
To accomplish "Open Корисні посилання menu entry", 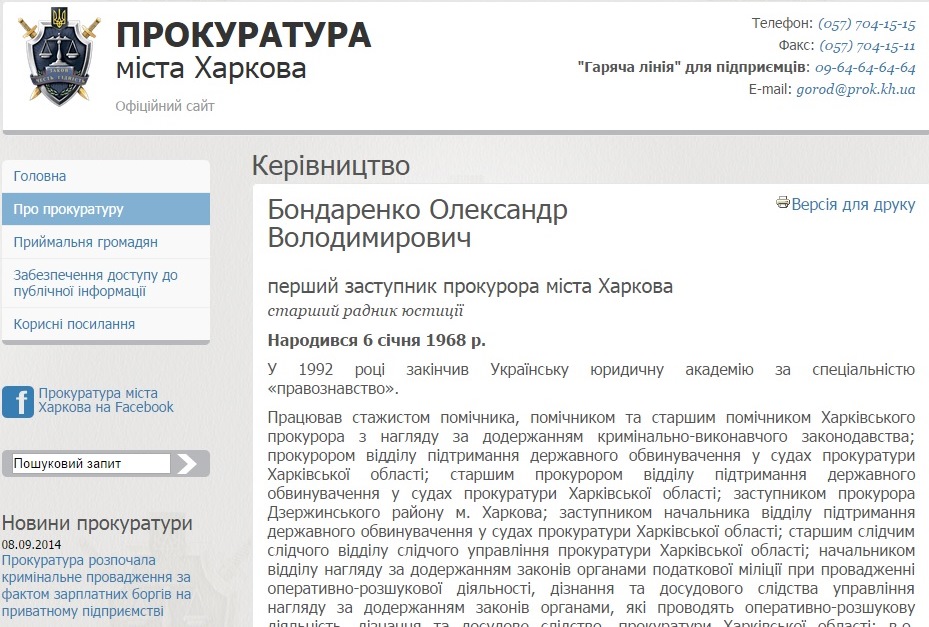I will 74,324.
